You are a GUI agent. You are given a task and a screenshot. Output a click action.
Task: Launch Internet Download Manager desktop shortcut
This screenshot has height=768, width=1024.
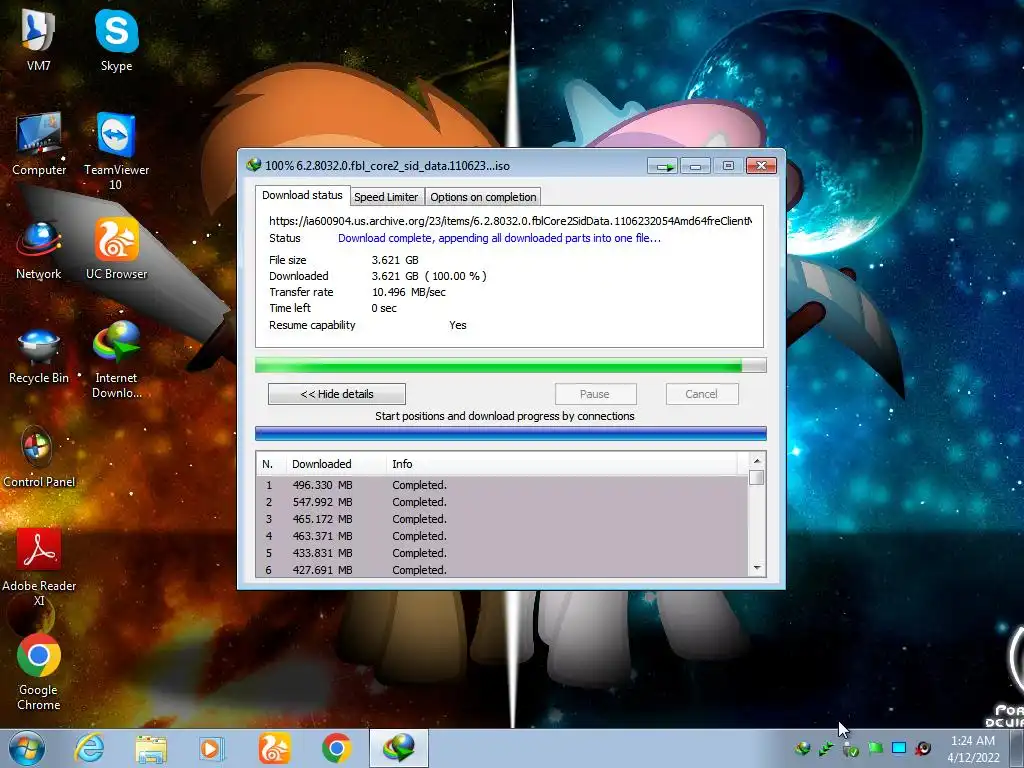point(116,360)
